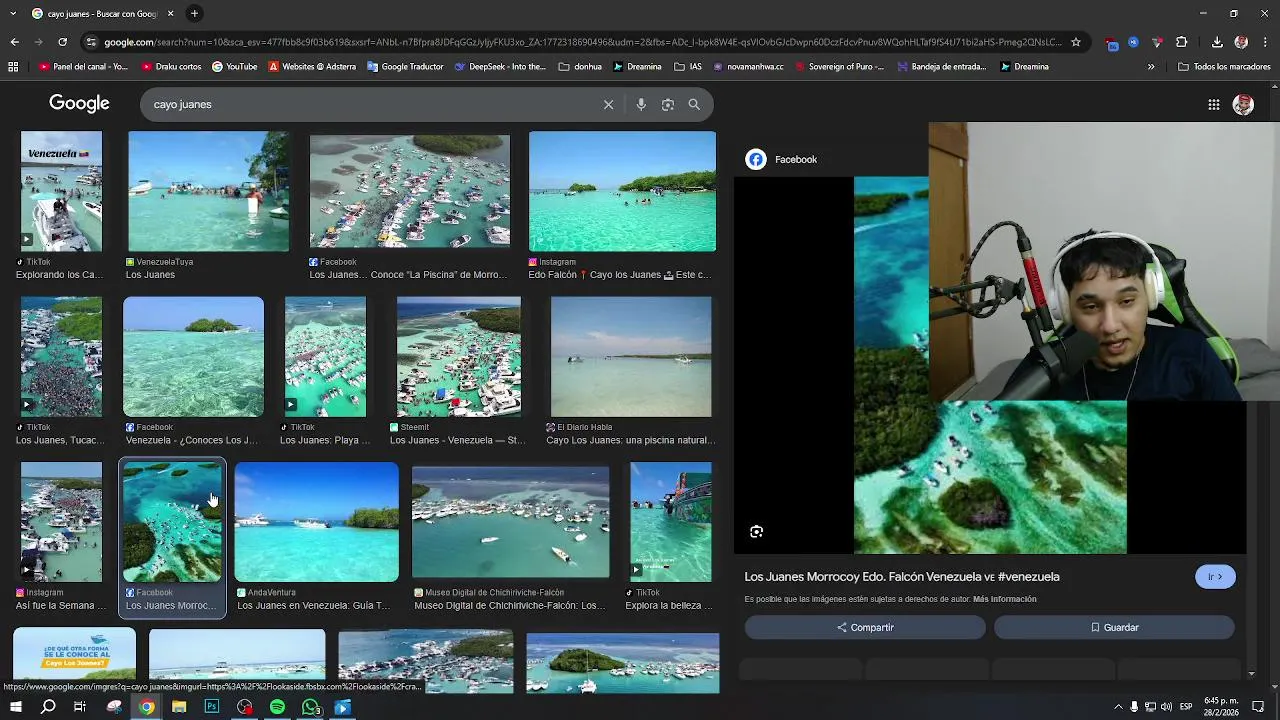The image size is (1280, 720).
Task: Open the donhua bookmark folder
Action: [x=580, y=67]
